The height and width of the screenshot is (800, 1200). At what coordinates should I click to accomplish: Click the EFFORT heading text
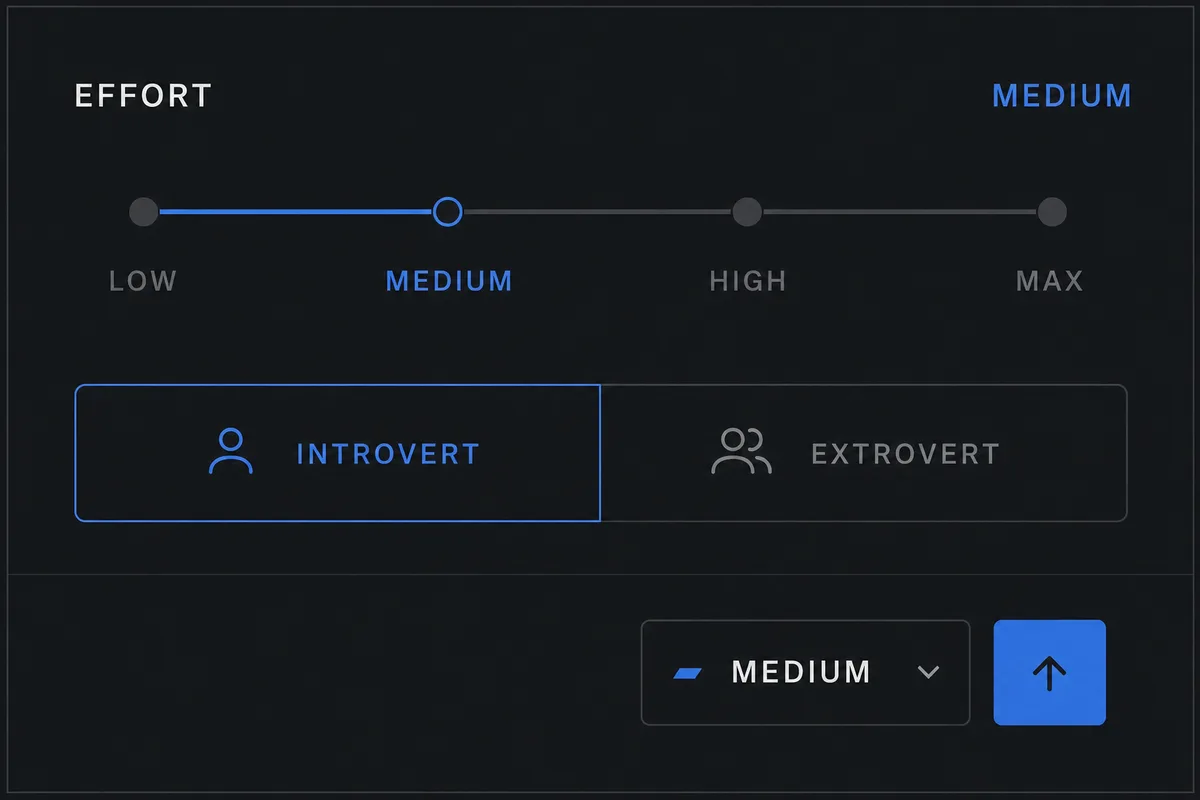144,96
